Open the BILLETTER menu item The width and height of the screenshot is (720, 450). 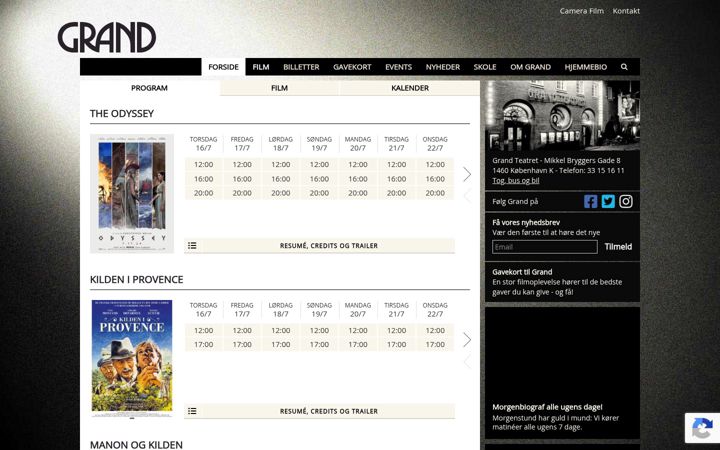[x=301, y=67]
